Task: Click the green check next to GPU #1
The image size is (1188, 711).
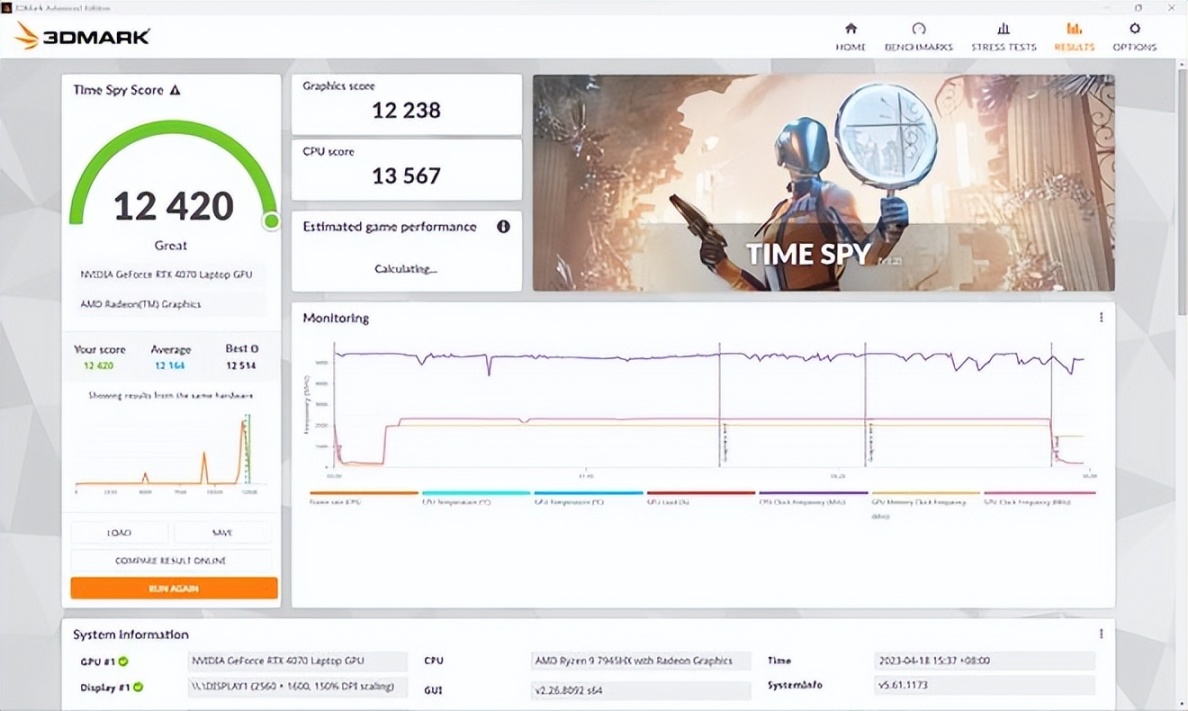Action: tap(123, 661)
